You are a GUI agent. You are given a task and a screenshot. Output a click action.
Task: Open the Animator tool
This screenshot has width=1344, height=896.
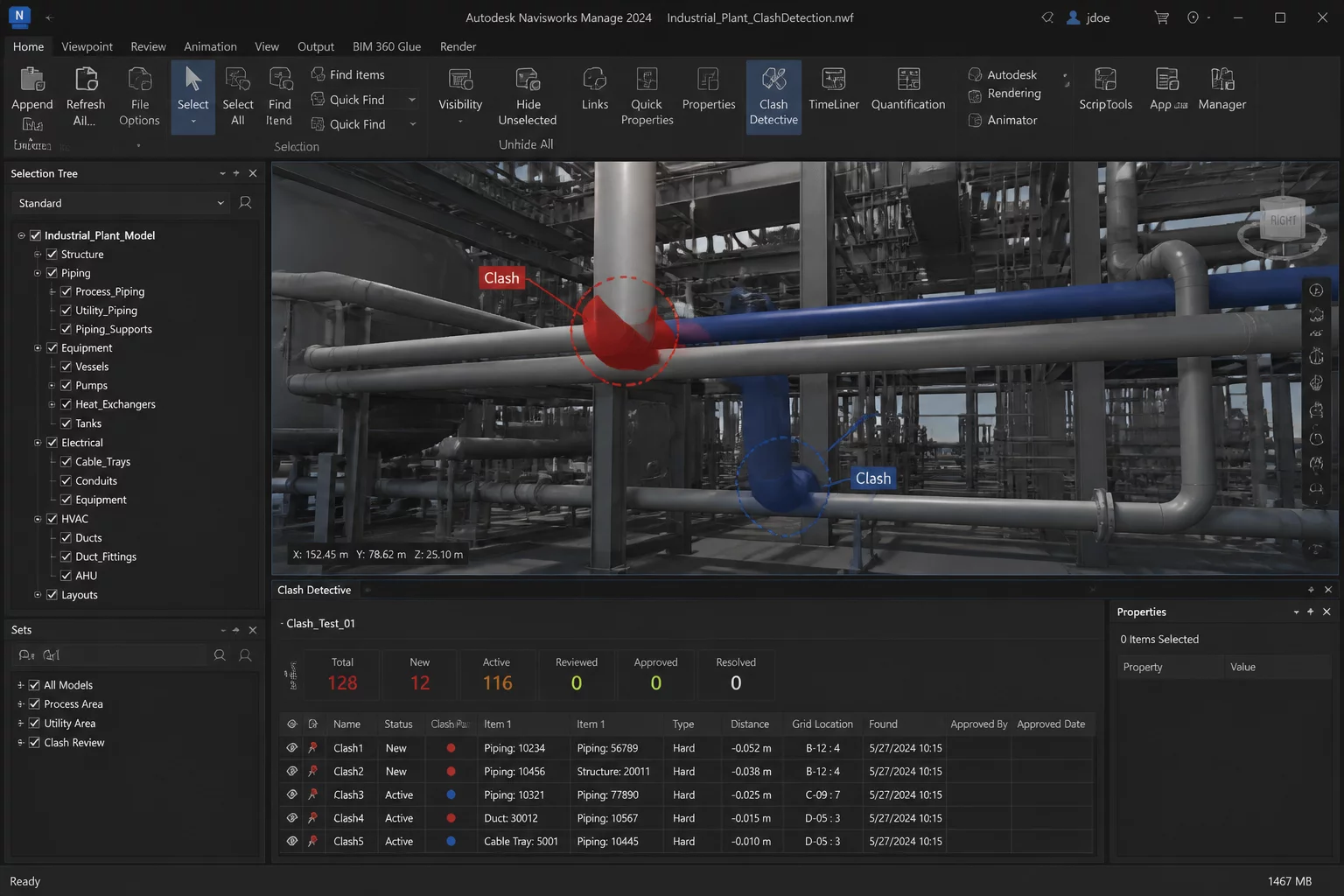coord(1003,120)
